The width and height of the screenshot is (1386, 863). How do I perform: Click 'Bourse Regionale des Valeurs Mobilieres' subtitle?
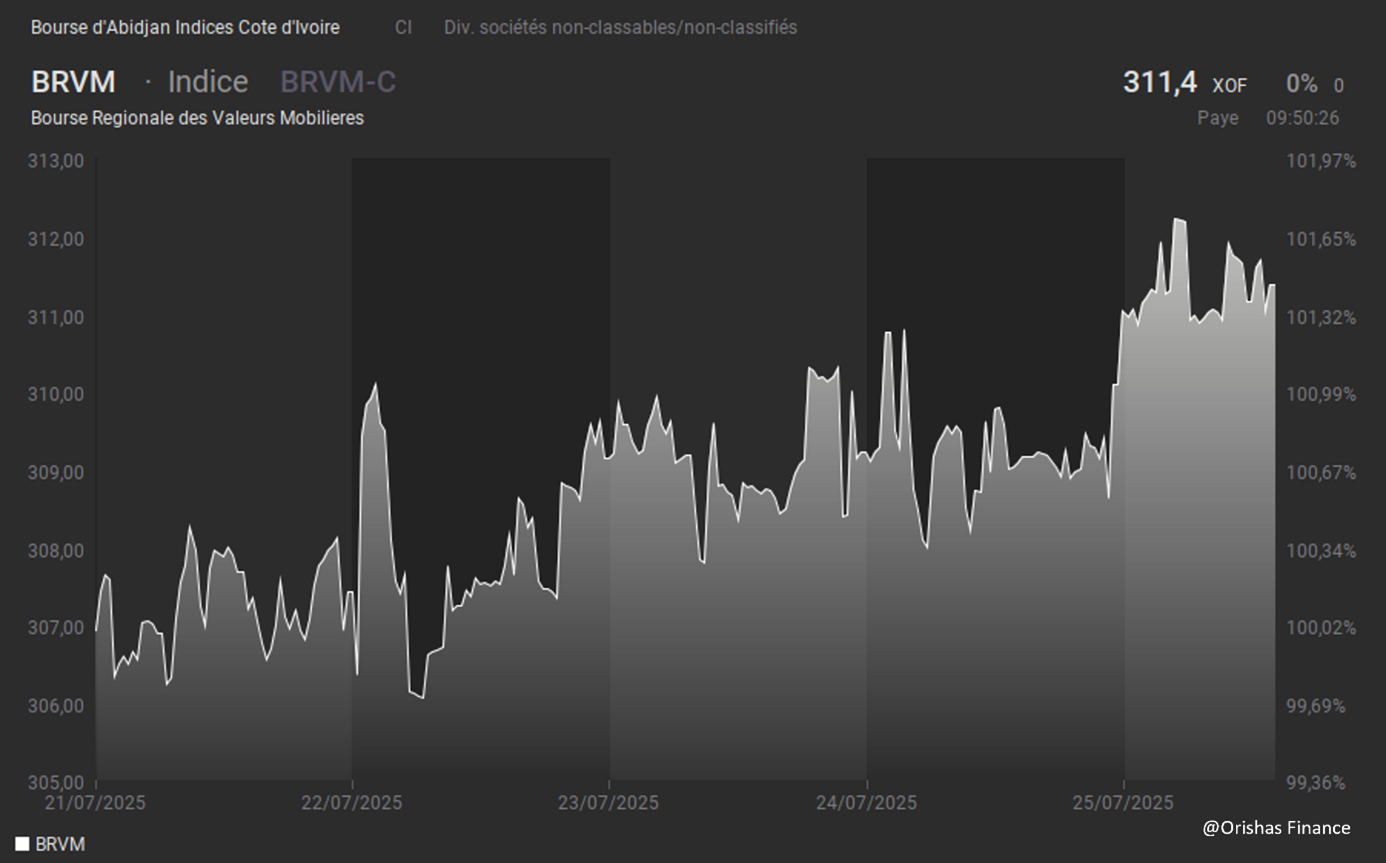tap(197, 118)
